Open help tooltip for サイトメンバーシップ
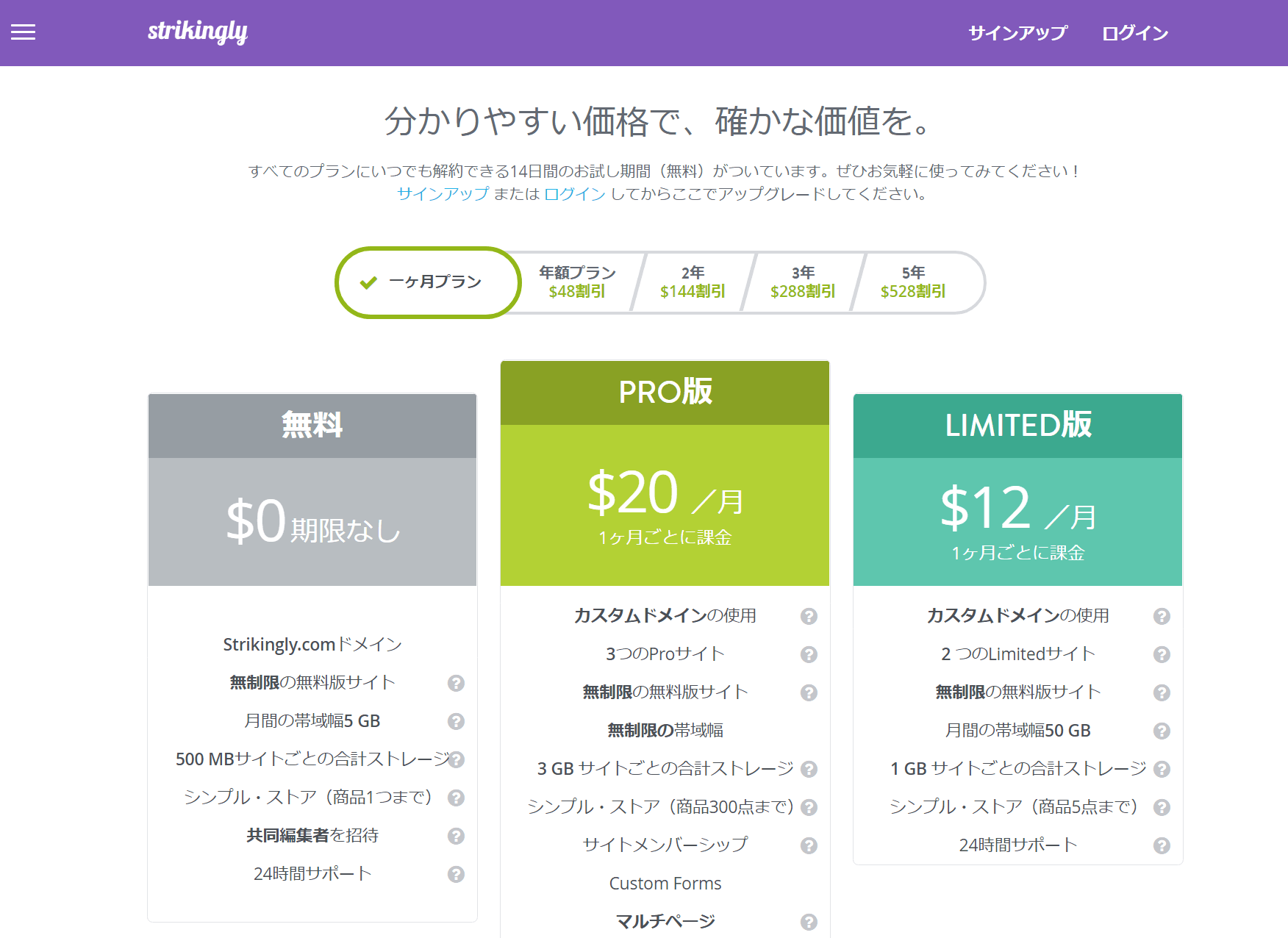Screen dimensions: 1288x938 pyautogui.click(x=809, y=845)
